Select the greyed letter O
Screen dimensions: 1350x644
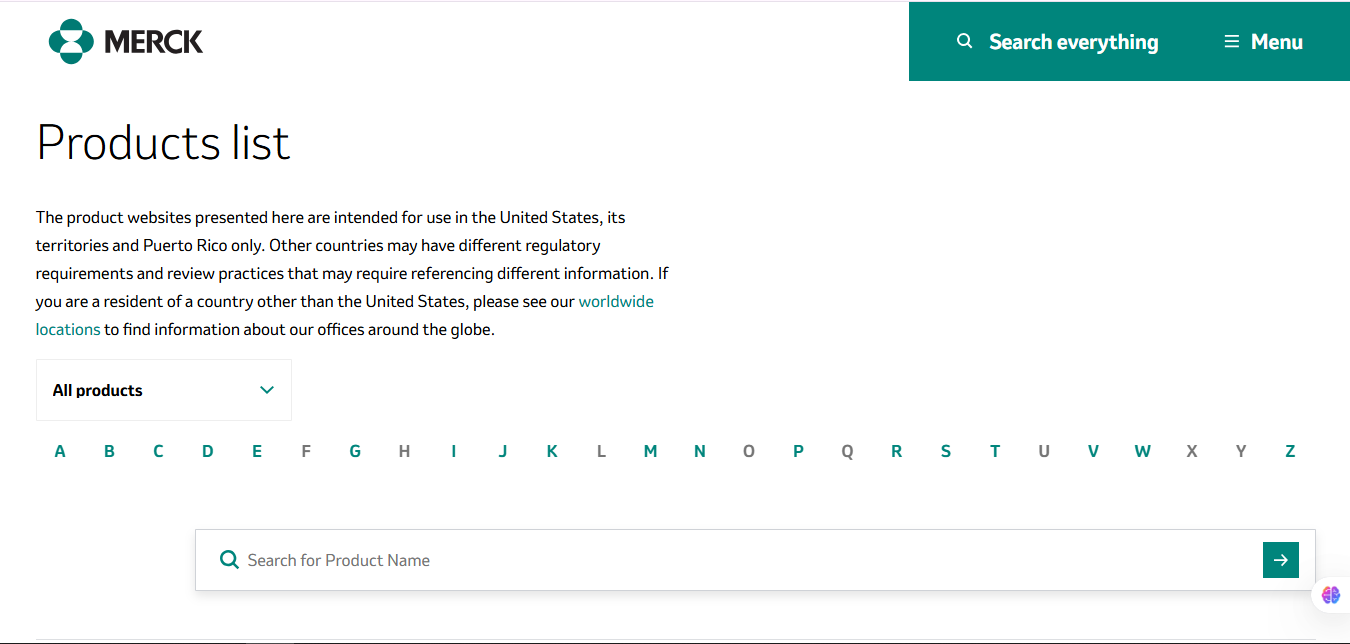point(749,451)
